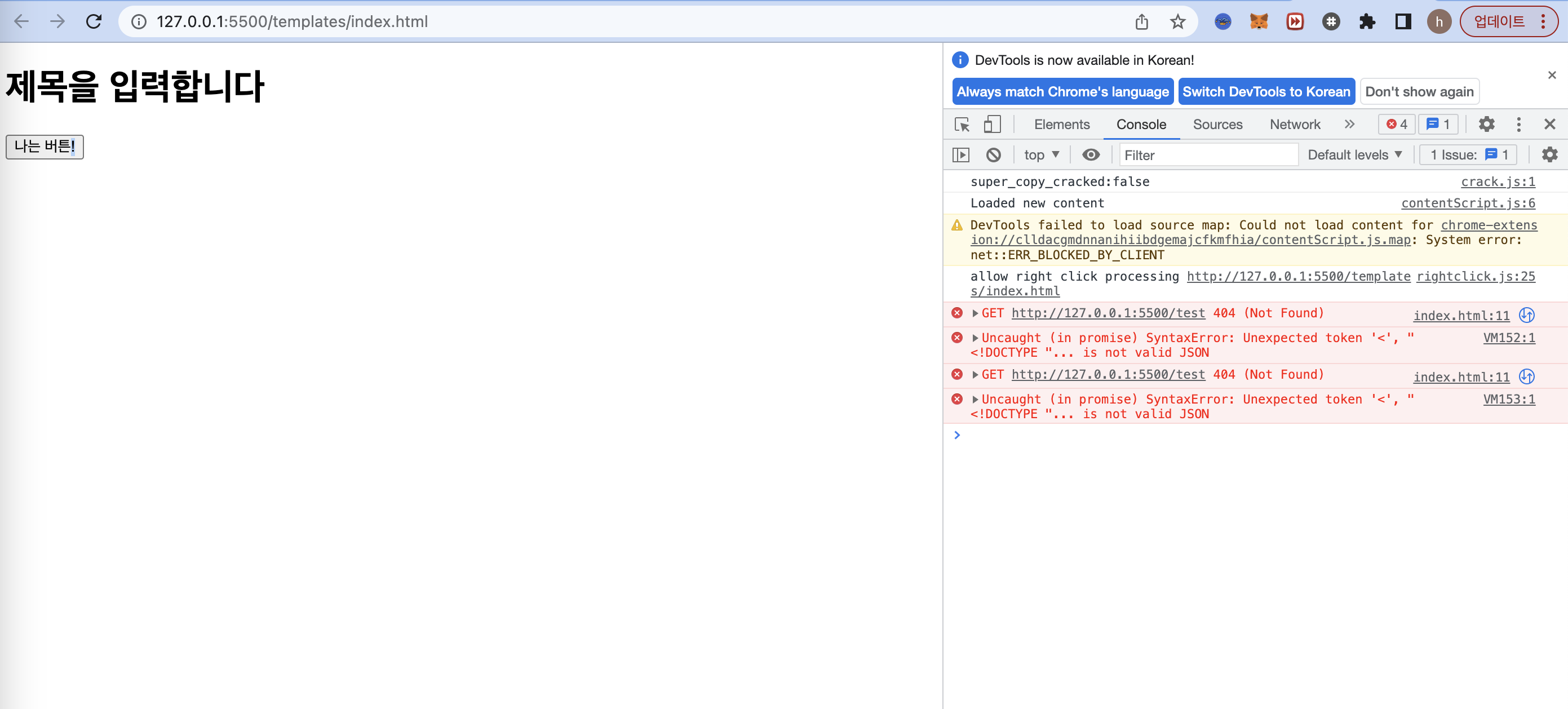Image resolution: width=1568 pixels, height=709 pixels.
Task: Open the profile avatar 'h'
Action: coord(1439,22)
